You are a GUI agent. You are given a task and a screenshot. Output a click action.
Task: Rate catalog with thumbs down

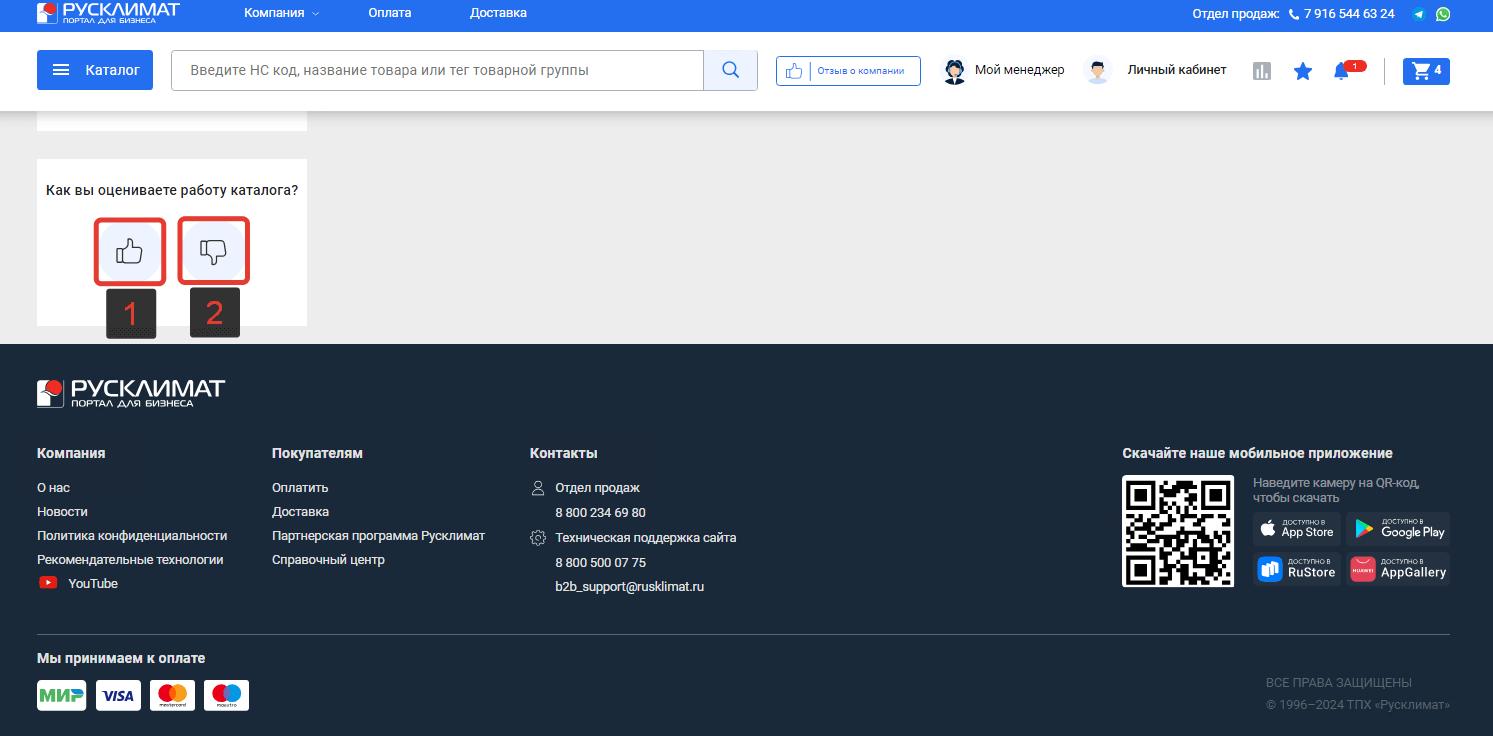pos(214,251)
